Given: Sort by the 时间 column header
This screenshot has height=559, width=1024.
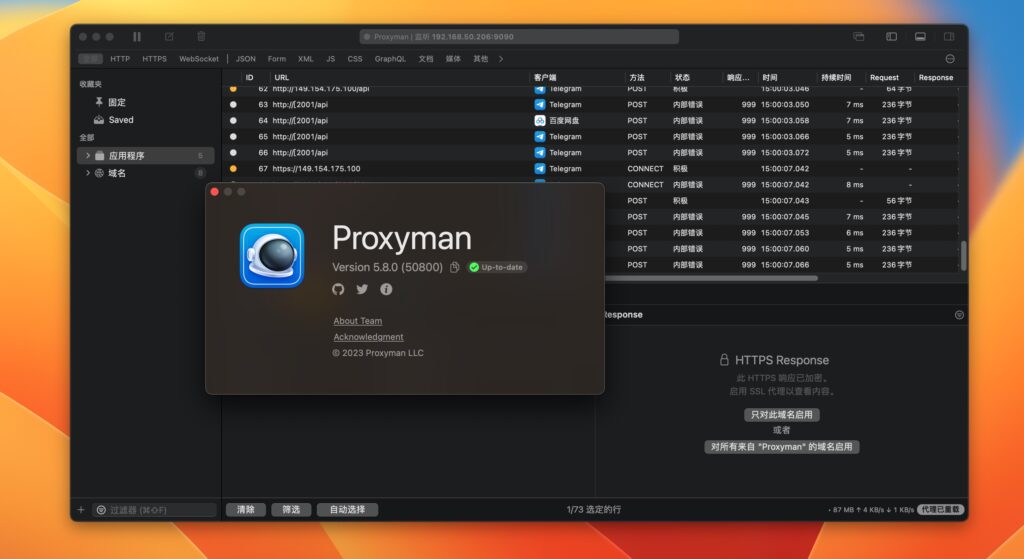Looking at the screenshot, I should 769,77.
